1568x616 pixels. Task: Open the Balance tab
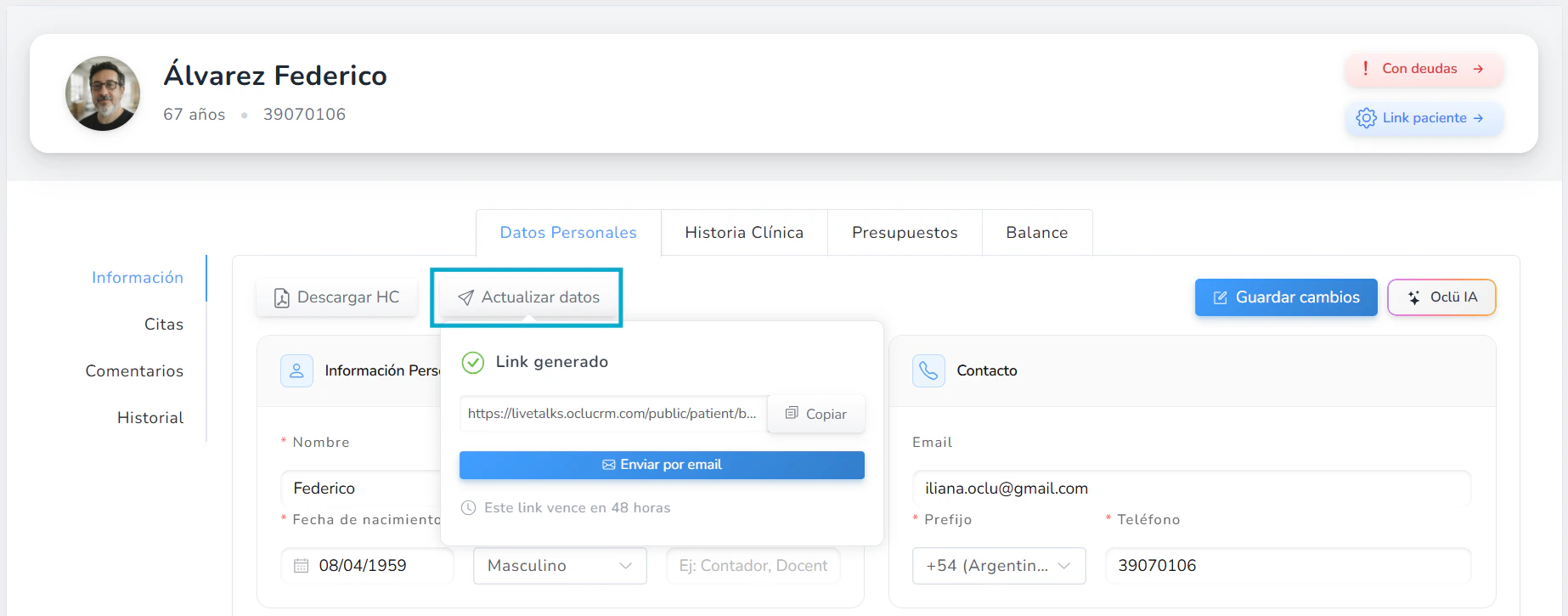pyautogui.click(x=1037, y=233)
